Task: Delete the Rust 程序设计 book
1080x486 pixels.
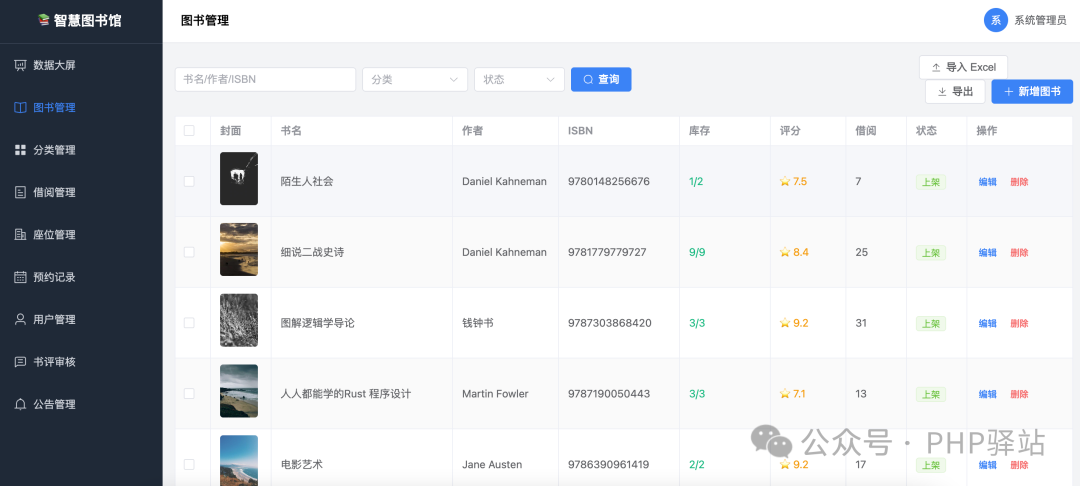Action: pos(1019,394)
